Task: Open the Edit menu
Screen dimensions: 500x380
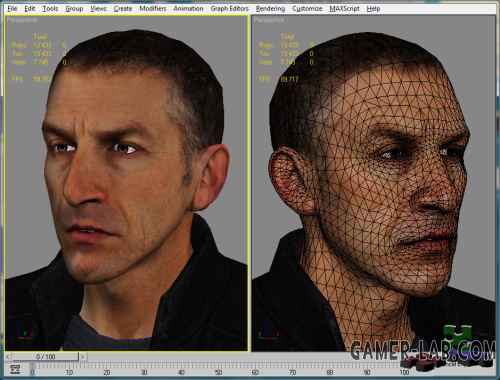Action: (30, 8)
